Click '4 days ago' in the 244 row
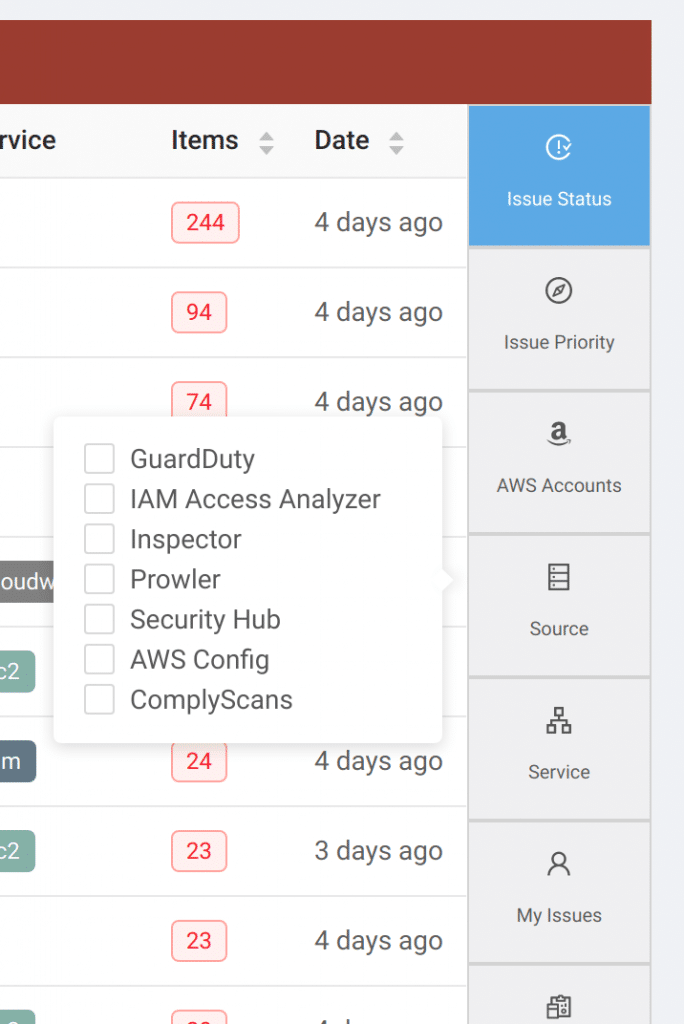Image resolution: width=684 pixels, height=1024 pixels. tap(379, 223)
